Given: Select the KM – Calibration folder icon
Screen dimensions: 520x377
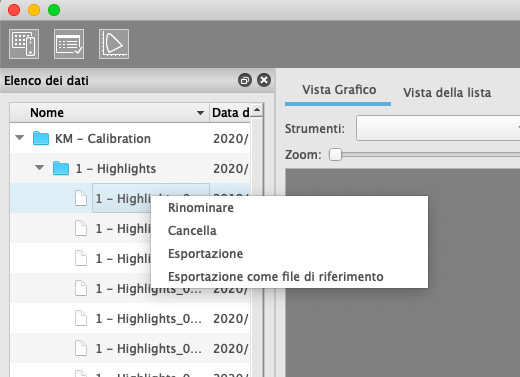Looking at the screenshot, I should click(x=41, y=138).
